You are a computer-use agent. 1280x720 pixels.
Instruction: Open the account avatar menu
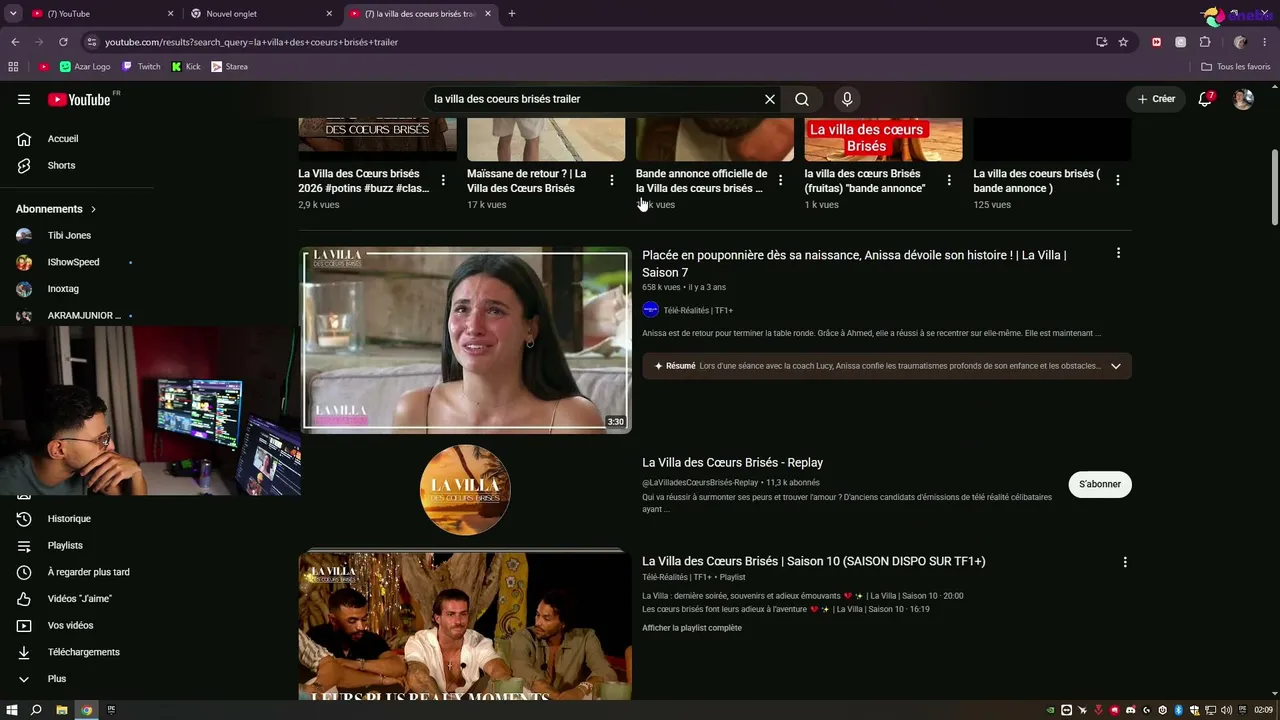pyautogui.click(x=1243, y=99)
